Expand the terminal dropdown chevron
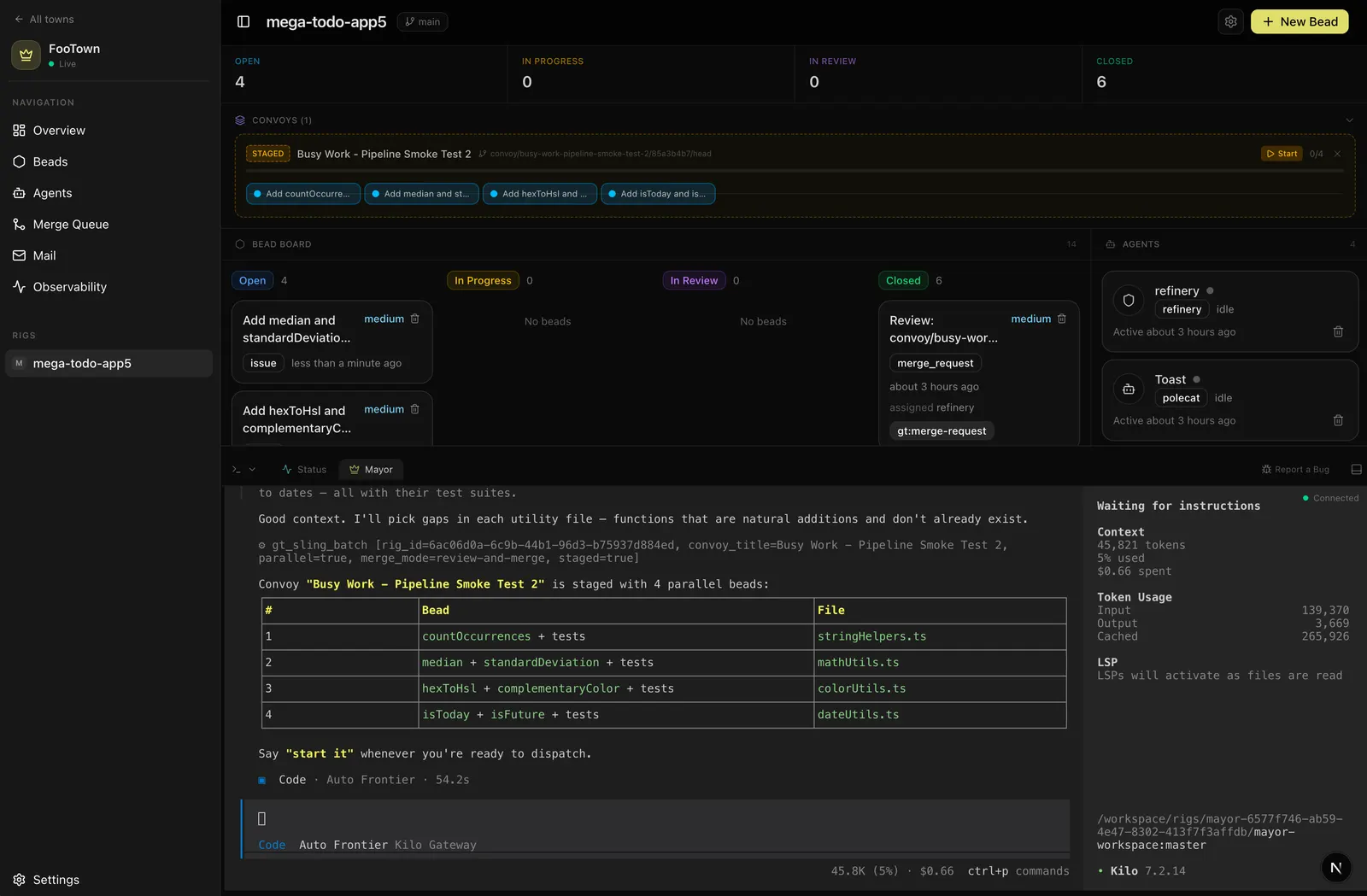Screen dimensions: 1367x896 click(252, 469)
